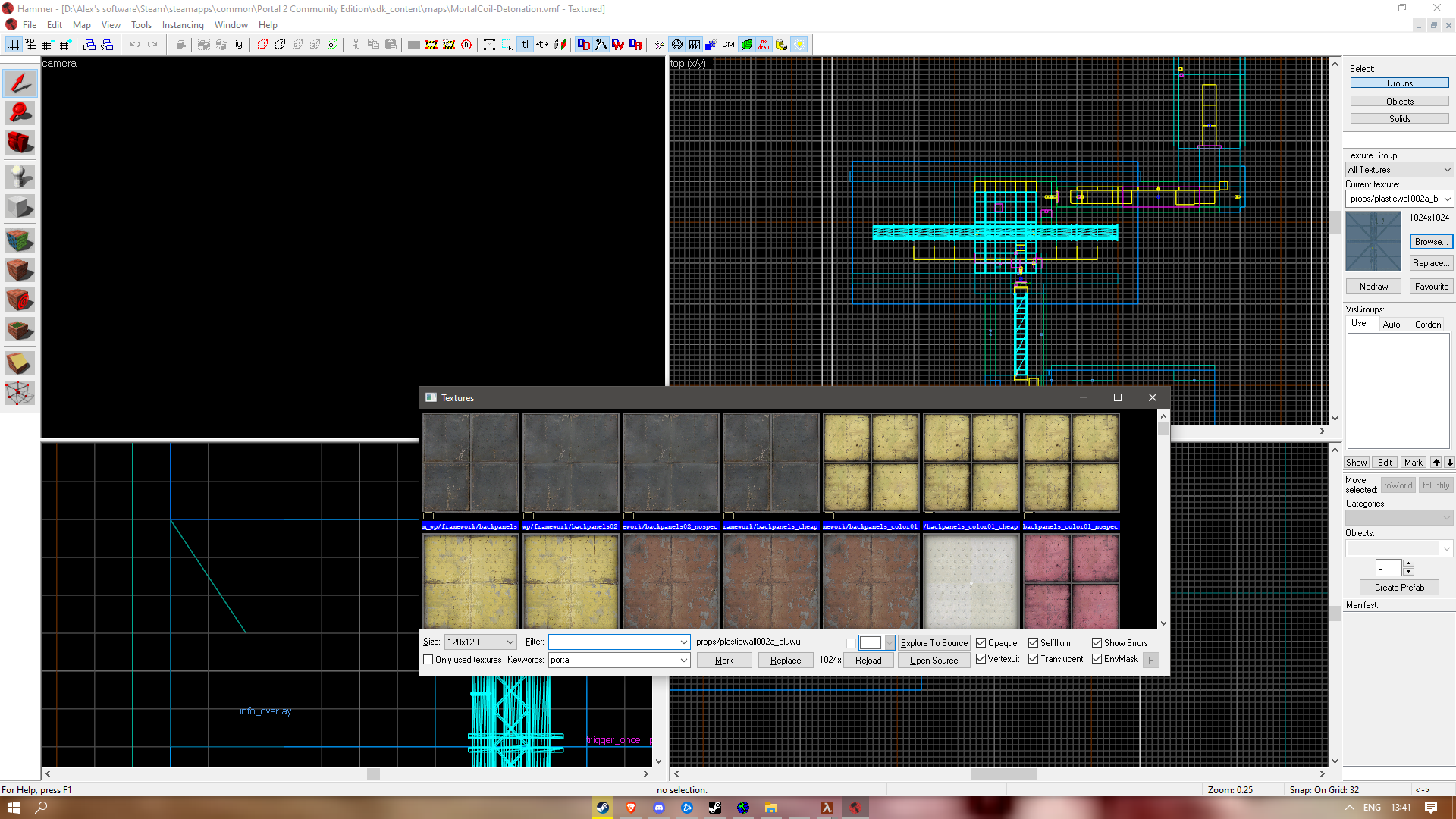Activate the Block creation tool
The height and width of the screenshot is (819, 1456).
pyautogui.click(x=20, y=206)
